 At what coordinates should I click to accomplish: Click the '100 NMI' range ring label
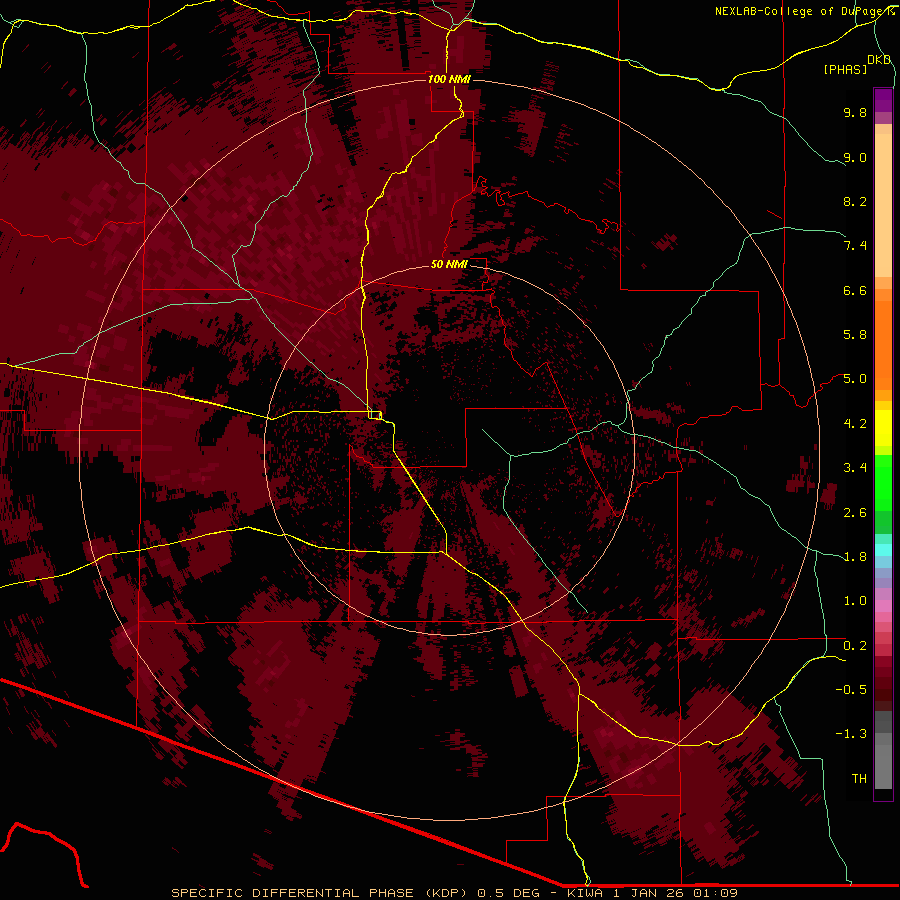[449, 79]
